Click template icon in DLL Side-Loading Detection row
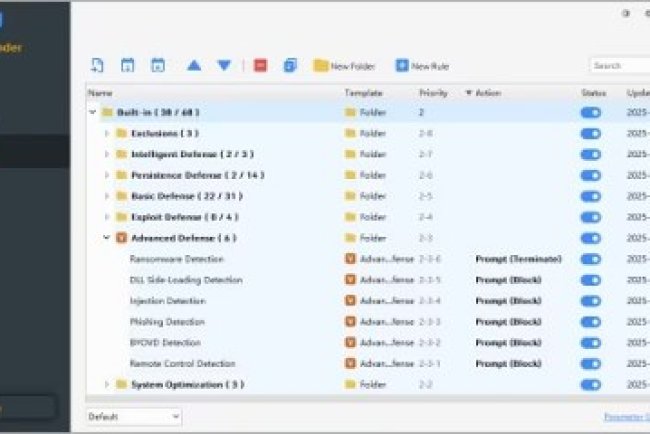The image size is (650, 434). pyautogui.click(x=350, y=280)
